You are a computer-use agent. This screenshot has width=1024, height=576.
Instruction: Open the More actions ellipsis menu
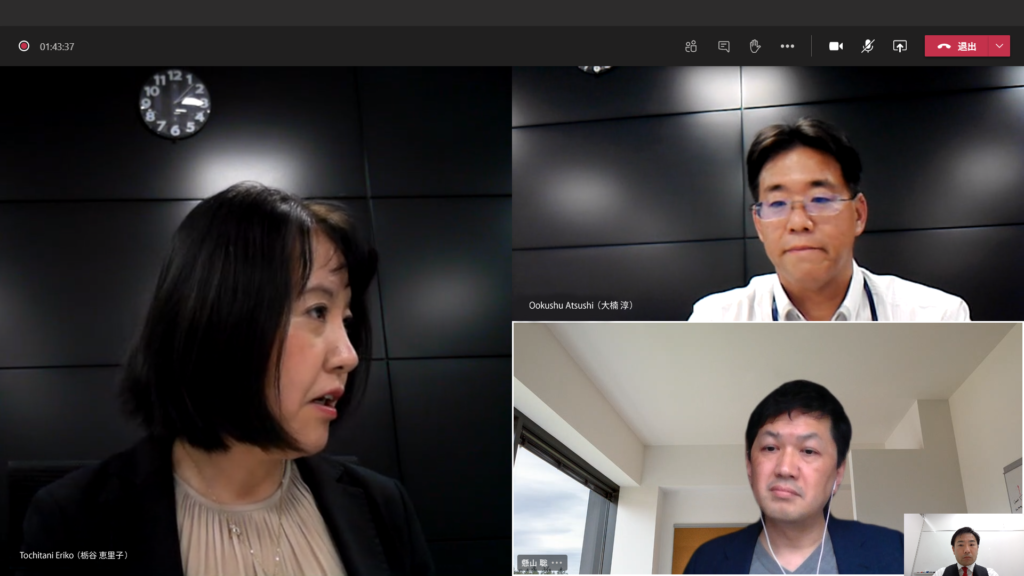click(x=788, y=46)
